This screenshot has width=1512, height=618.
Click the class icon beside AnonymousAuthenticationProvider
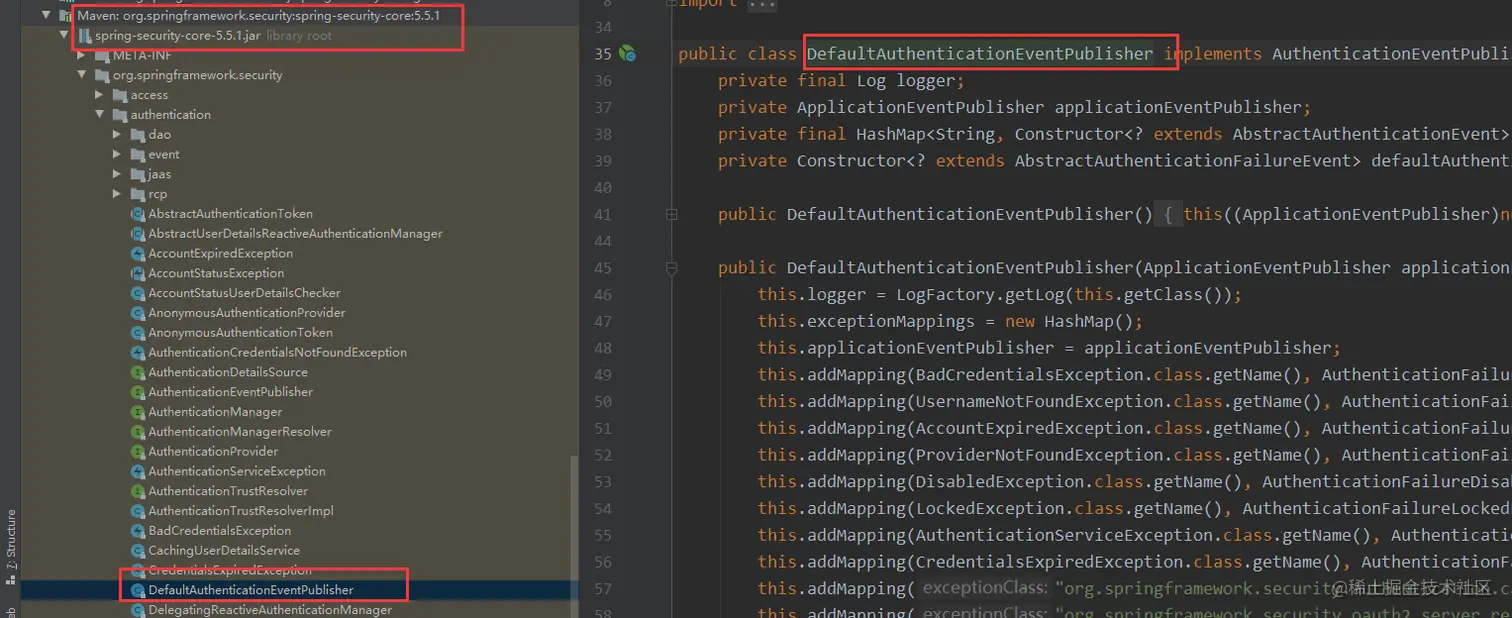tap(139, 313)
